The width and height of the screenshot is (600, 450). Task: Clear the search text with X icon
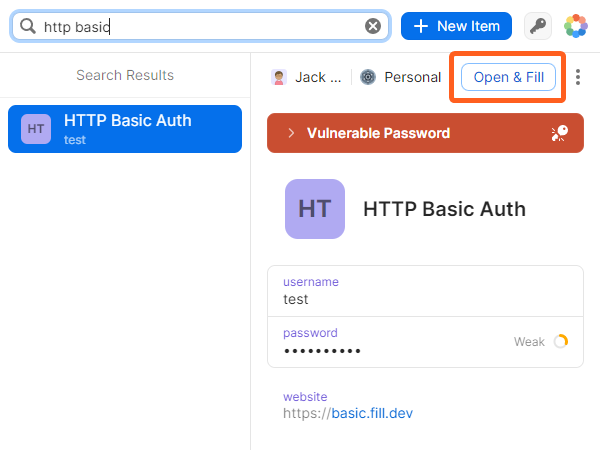click(x=373, y=26)
